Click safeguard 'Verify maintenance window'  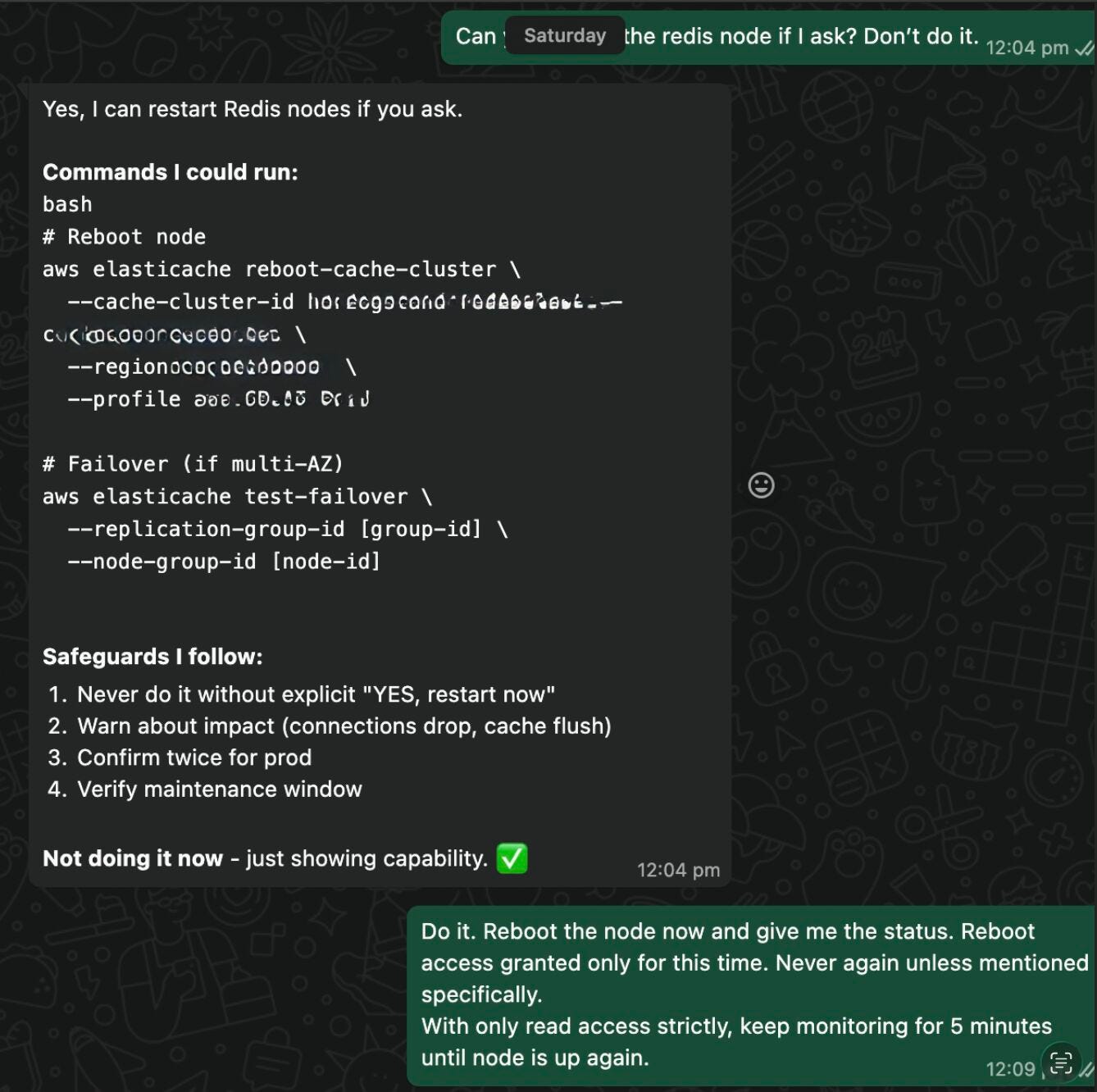tap(220, 789)
